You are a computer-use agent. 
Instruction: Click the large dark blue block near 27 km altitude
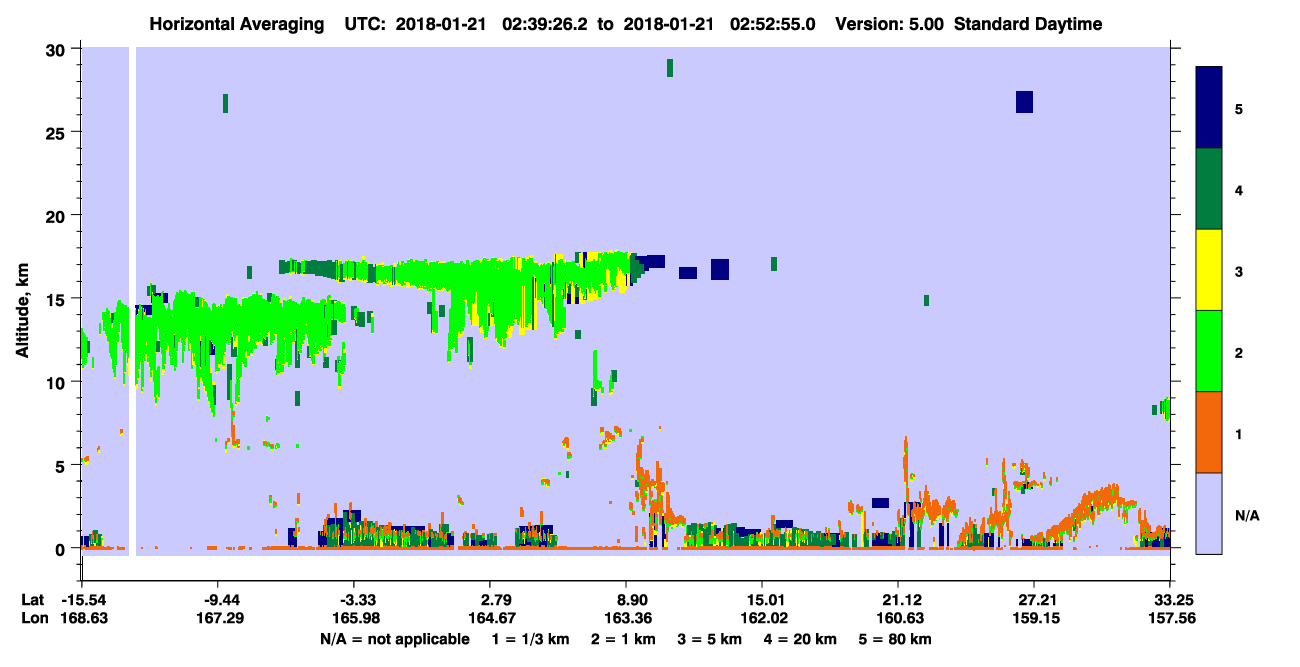point(1024,102)
